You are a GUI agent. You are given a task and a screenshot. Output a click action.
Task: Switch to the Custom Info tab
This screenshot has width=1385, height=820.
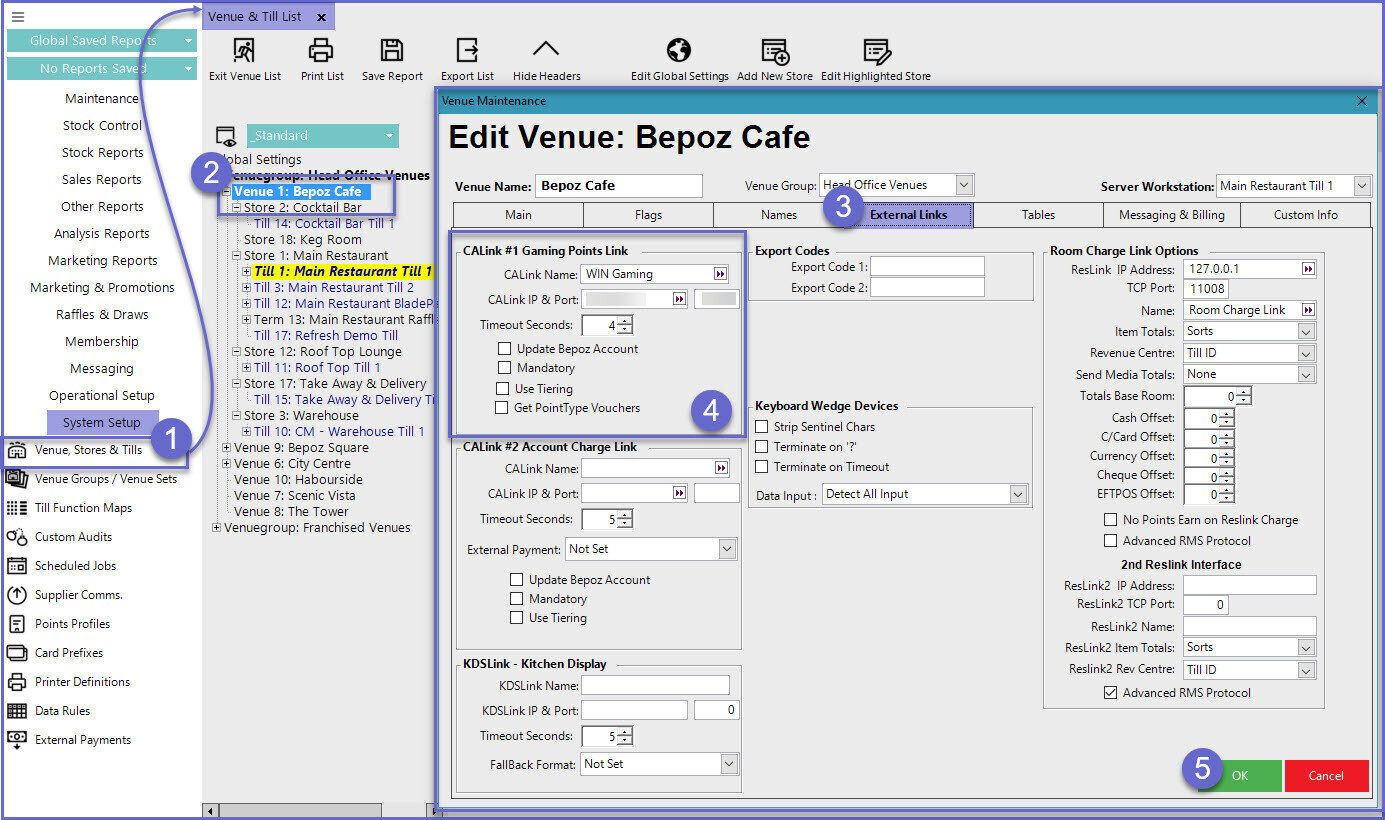(1306, 215)
